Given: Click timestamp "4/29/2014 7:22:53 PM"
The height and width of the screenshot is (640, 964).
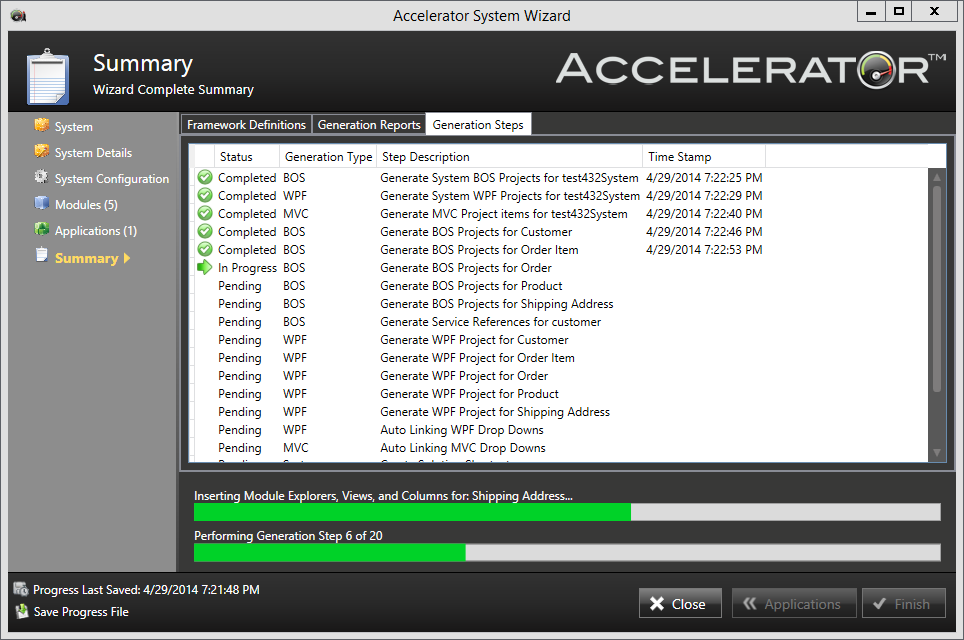Looking at the screenshot, I should (x=704, y=250).
